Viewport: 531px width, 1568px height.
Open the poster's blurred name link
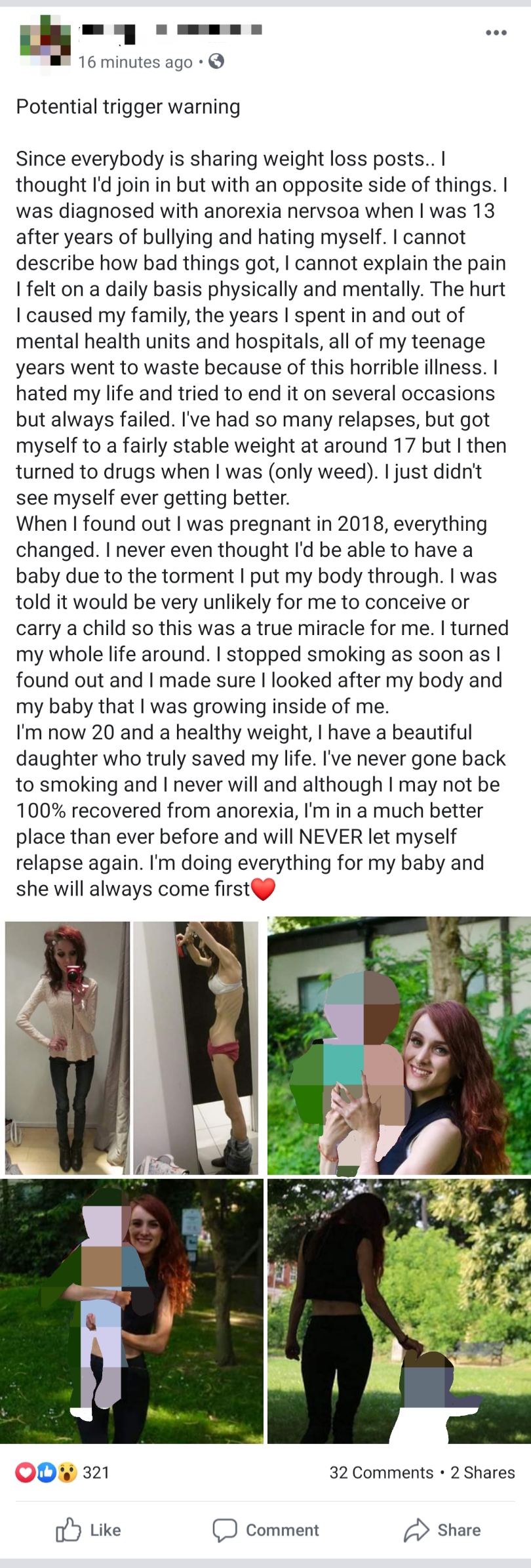point(170,30)
